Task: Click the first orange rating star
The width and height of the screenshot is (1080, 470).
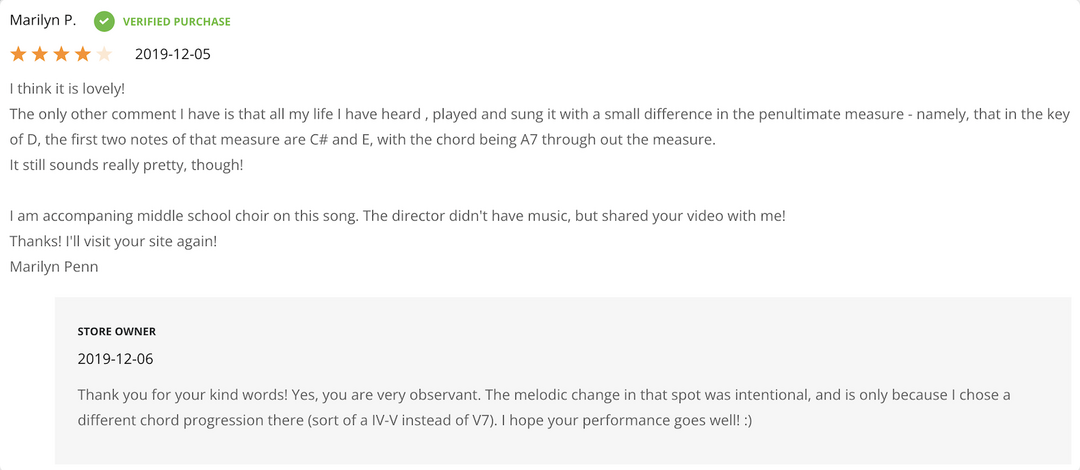Action: pos(18,54)
